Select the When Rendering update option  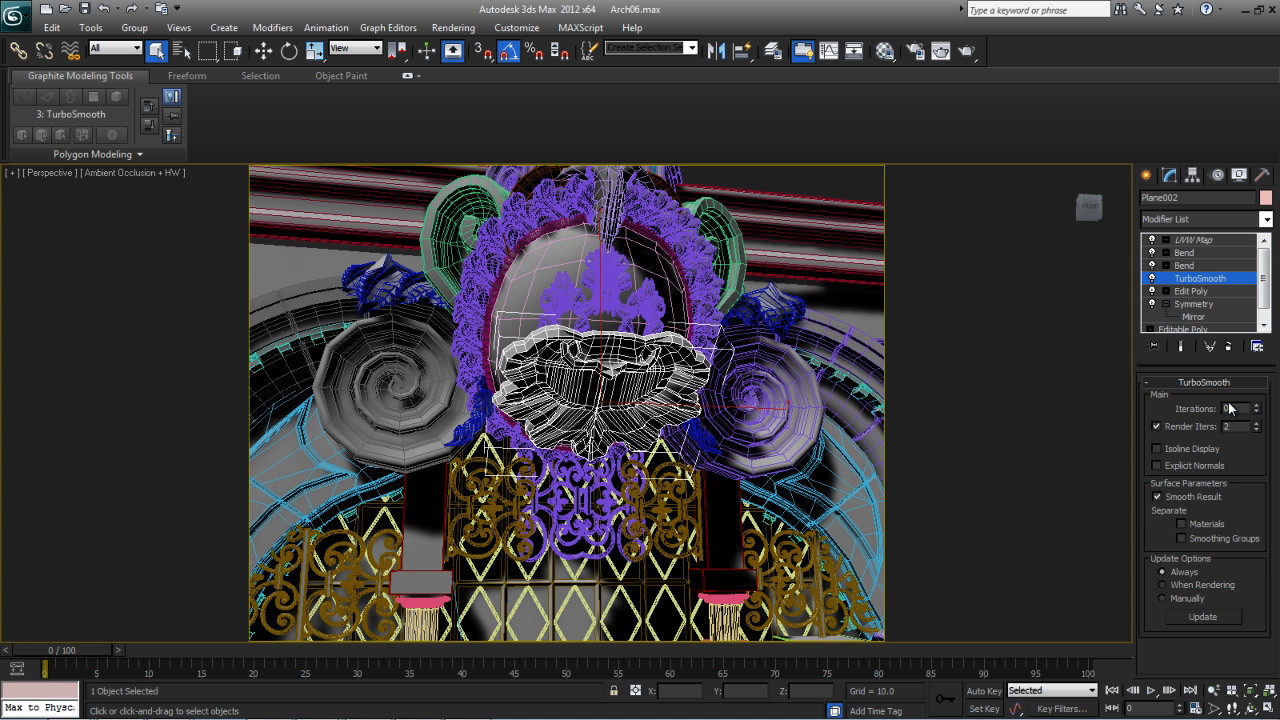1162,585
